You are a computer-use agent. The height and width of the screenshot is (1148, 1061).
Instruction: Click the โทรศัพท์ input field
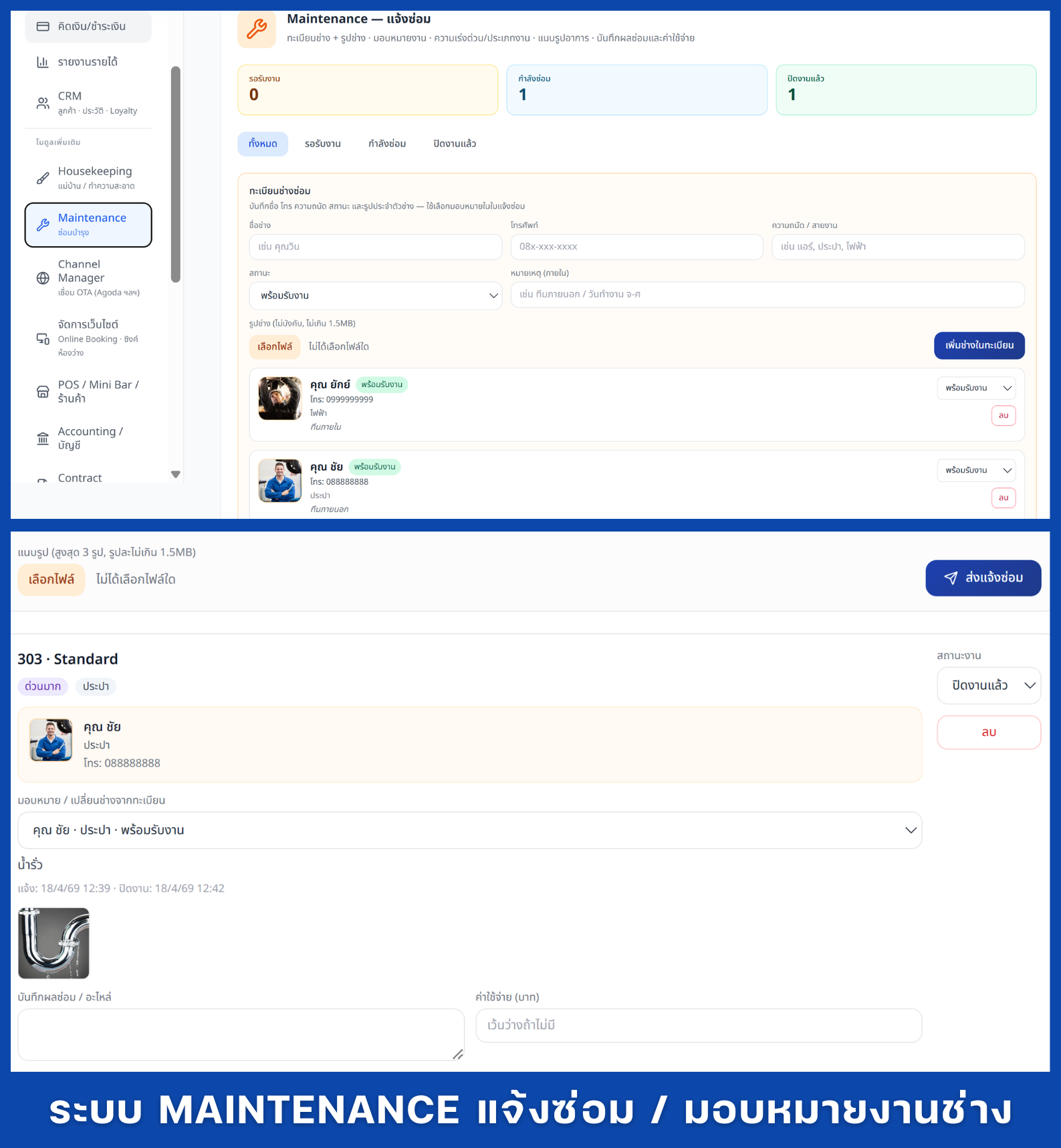(637, 247)
